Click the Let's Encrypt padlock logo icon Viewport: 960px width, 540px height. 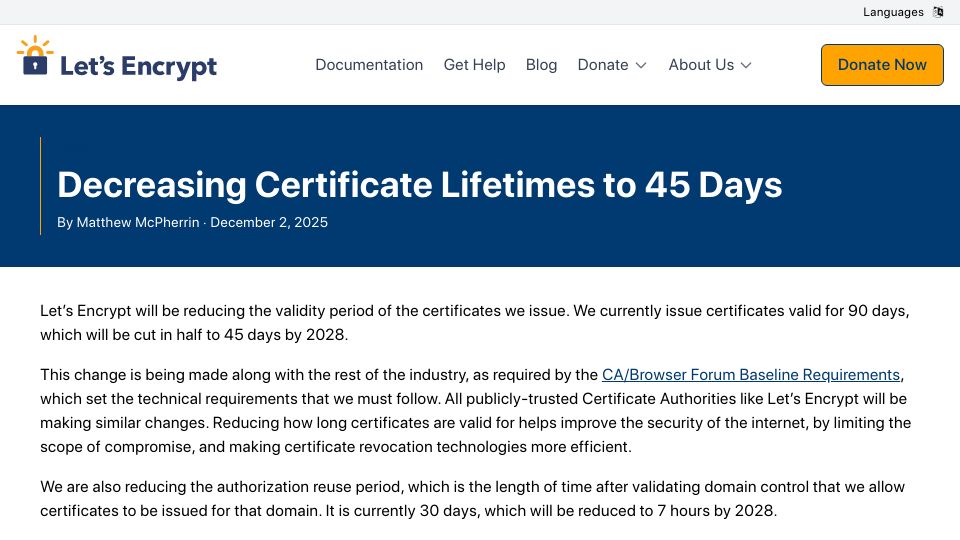pyautogui.click(x=35, y=56)
